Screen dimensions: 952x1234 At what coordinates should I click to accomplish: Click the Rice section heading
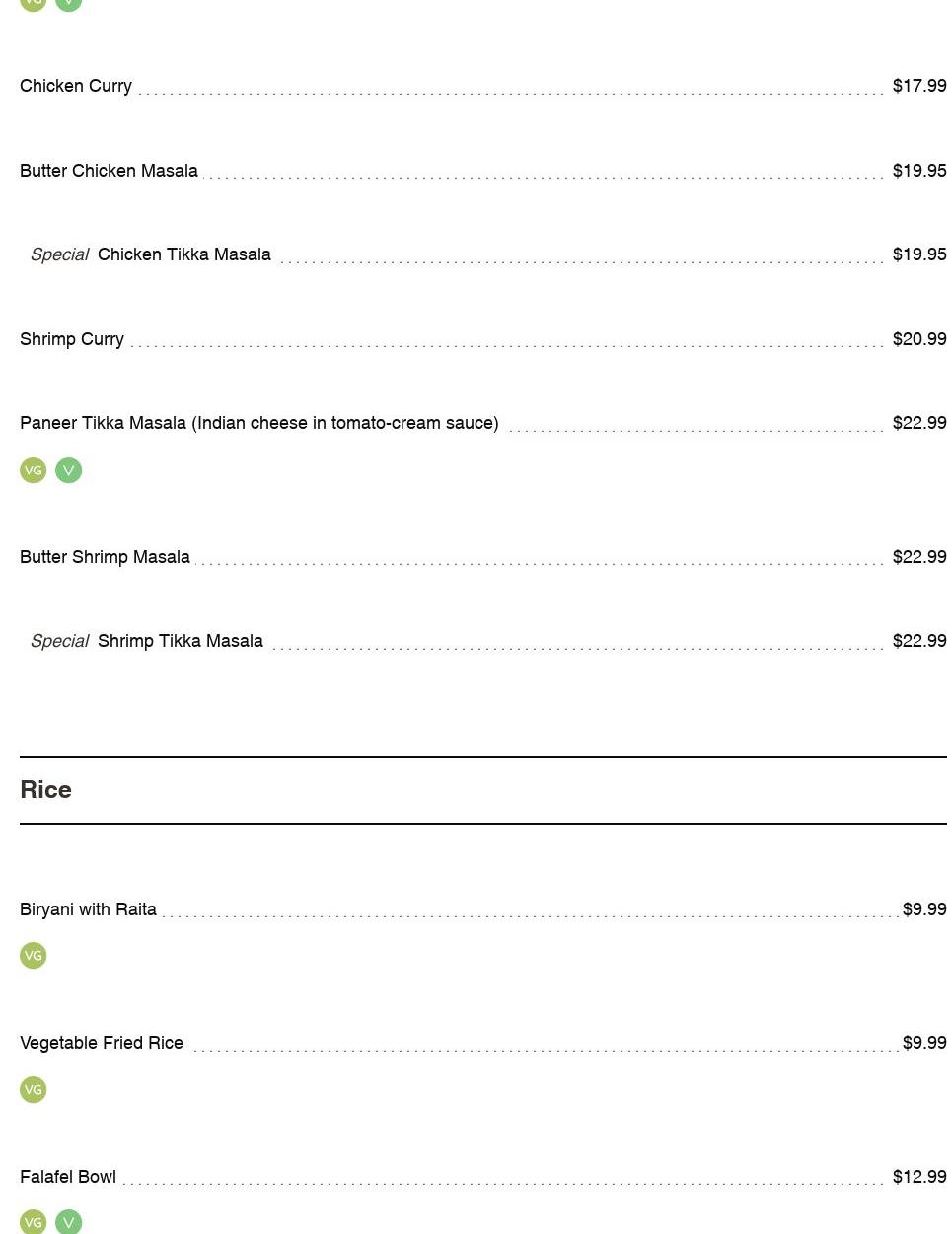point(45,790)
